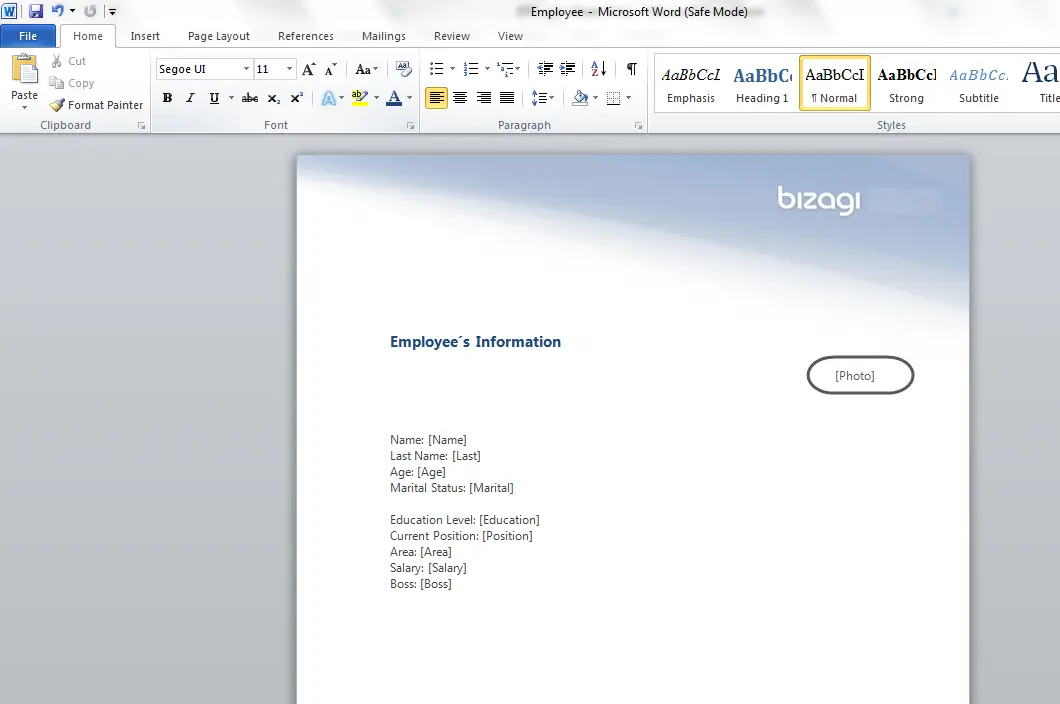Image resolution: width=1060 pixels, height=704 pixels.
Task: Choose the Subtitle style
Action: click(x=979, y=83)
